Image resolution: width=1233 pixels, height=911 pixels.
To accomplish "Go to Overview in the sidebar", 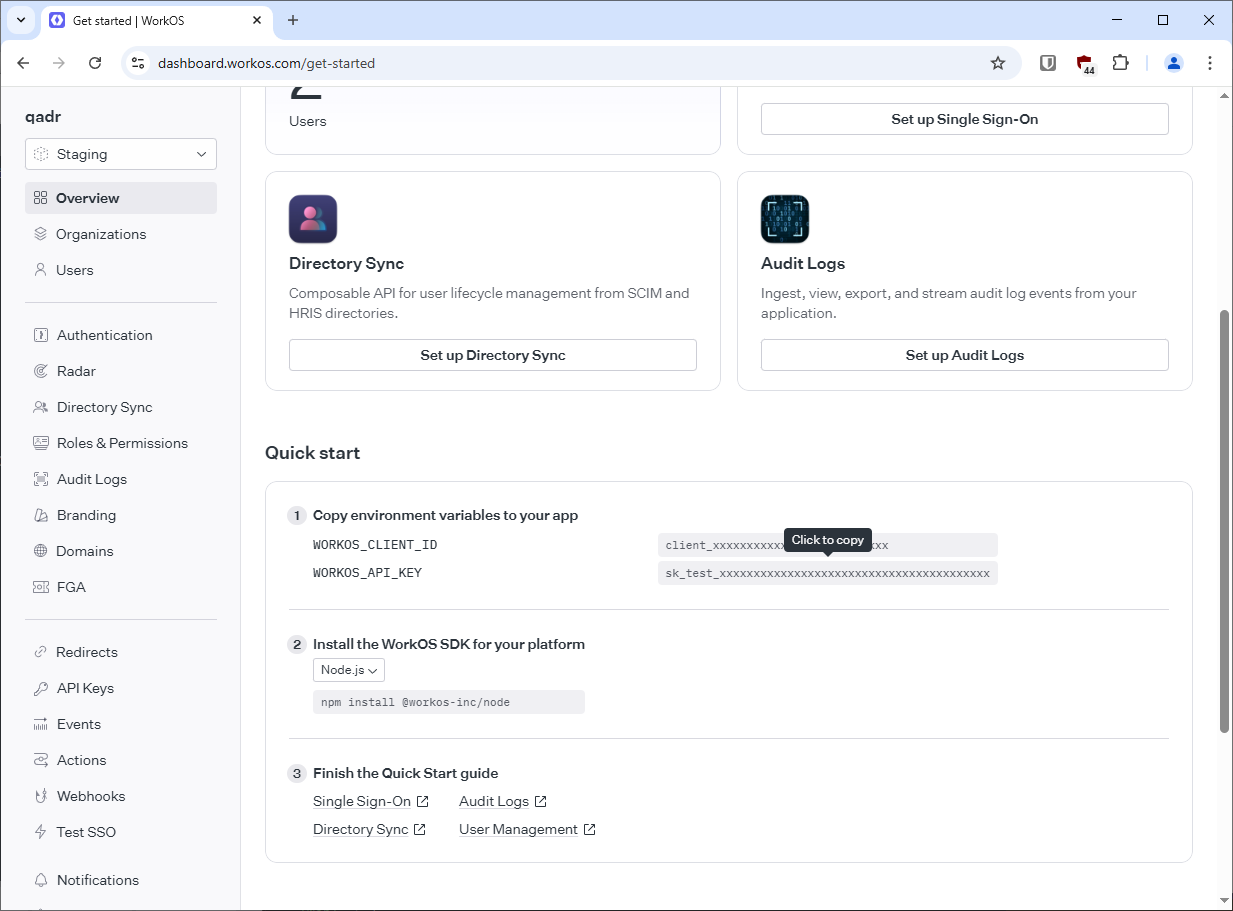I will tap(87, 197).
